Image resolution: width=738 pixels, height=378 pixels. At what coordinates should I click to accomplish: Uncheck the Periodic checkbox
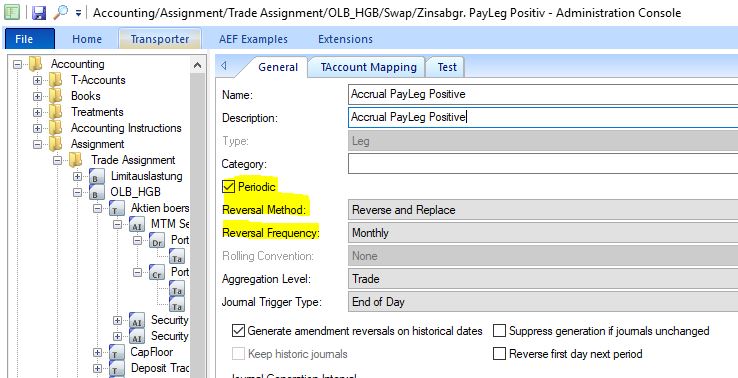tap(229, 186)
